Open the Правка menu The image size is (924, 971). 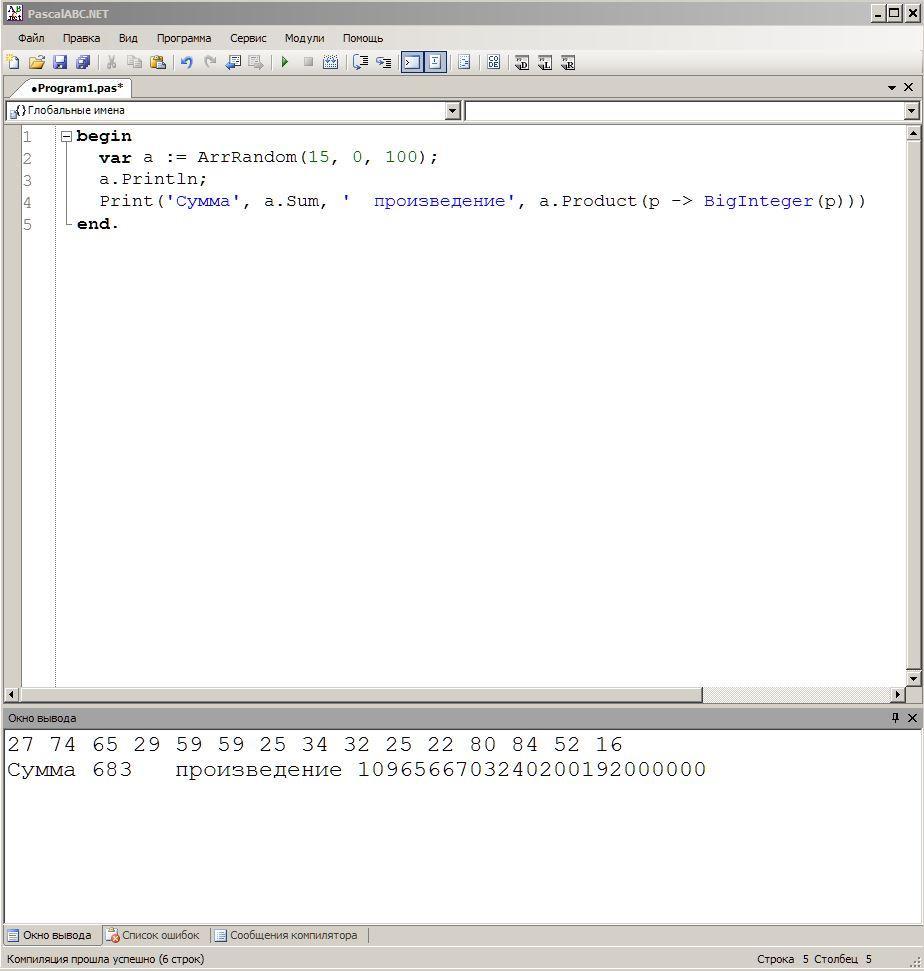81,38
